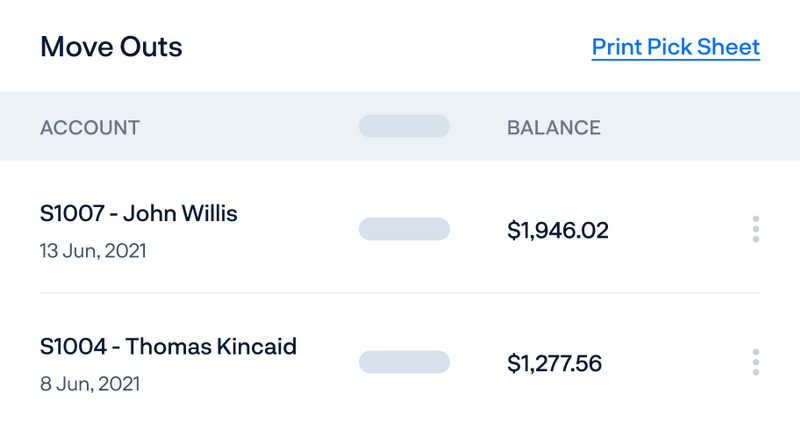This screenshot has height=428, width=800.
Task: Sort by the BALANCE column header
Action: pos(553,128)
